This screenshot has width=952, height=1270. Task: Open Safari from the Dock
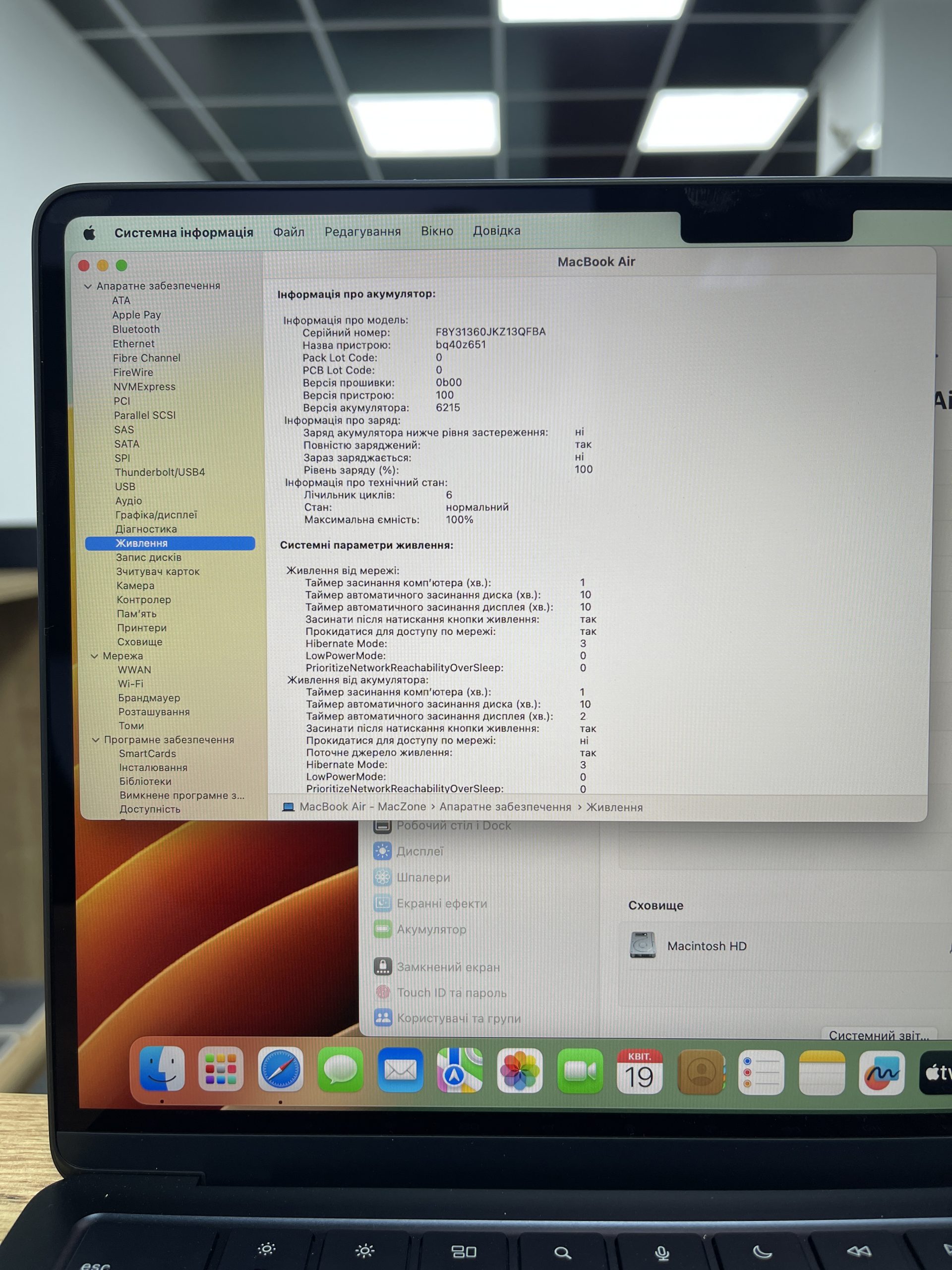click(280, 1070)
